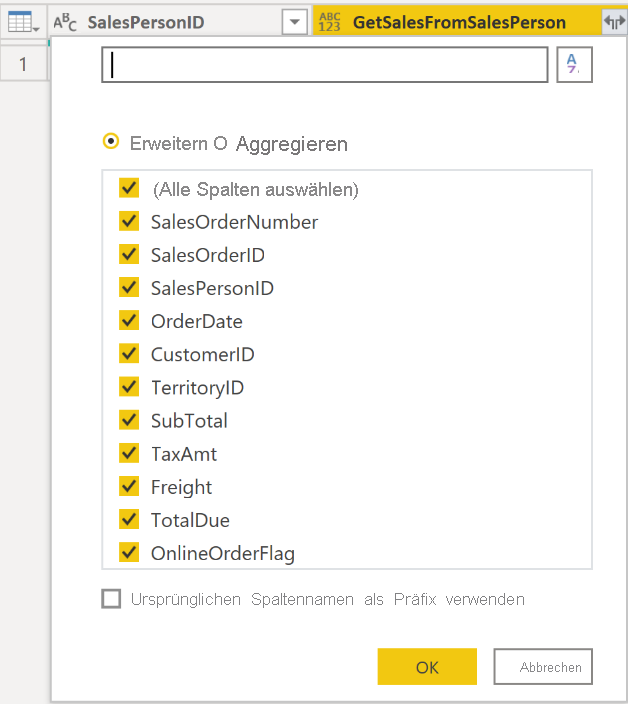Click the expand-column arrows icon
Viewport: 628px width, 704px height.
coord(613,22)
